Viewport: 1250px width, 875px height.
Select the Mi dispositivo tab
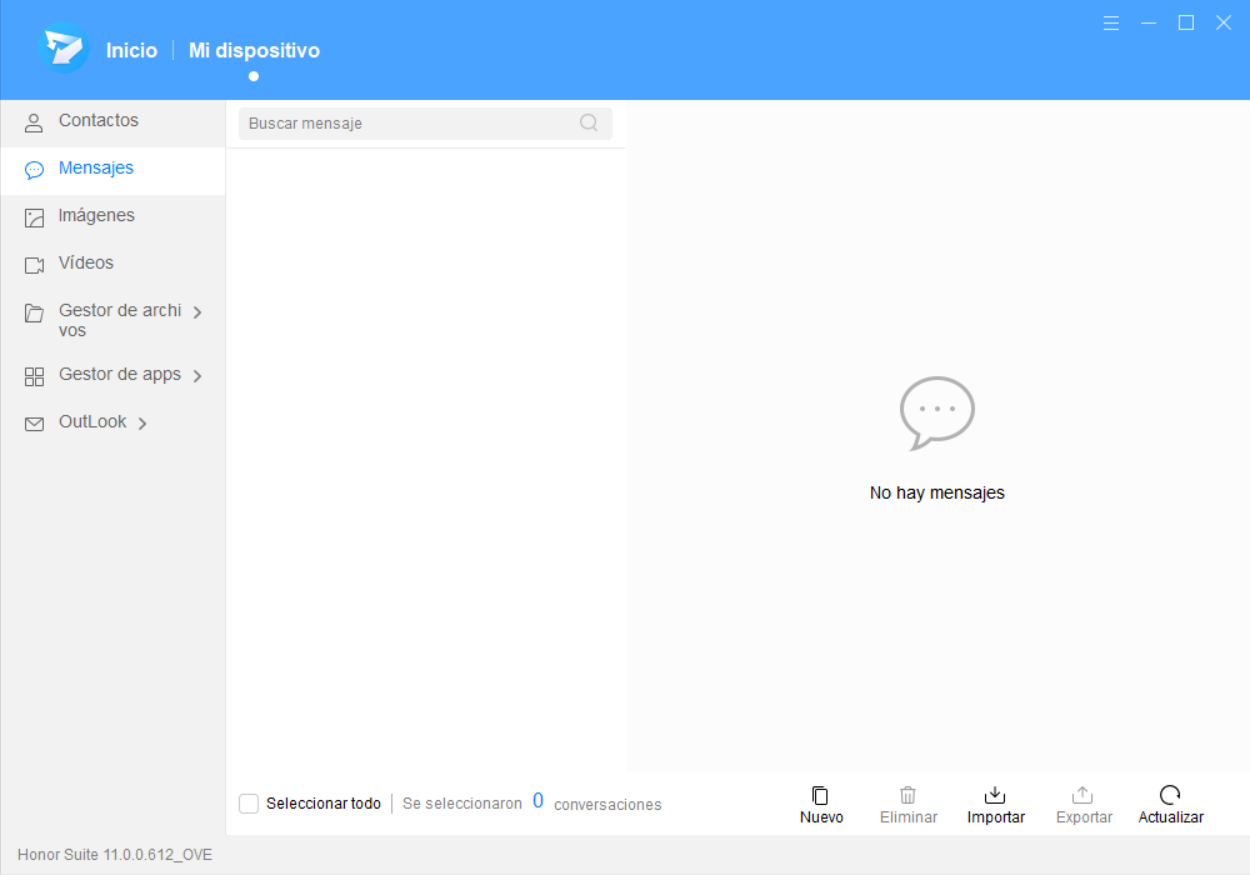254,50
